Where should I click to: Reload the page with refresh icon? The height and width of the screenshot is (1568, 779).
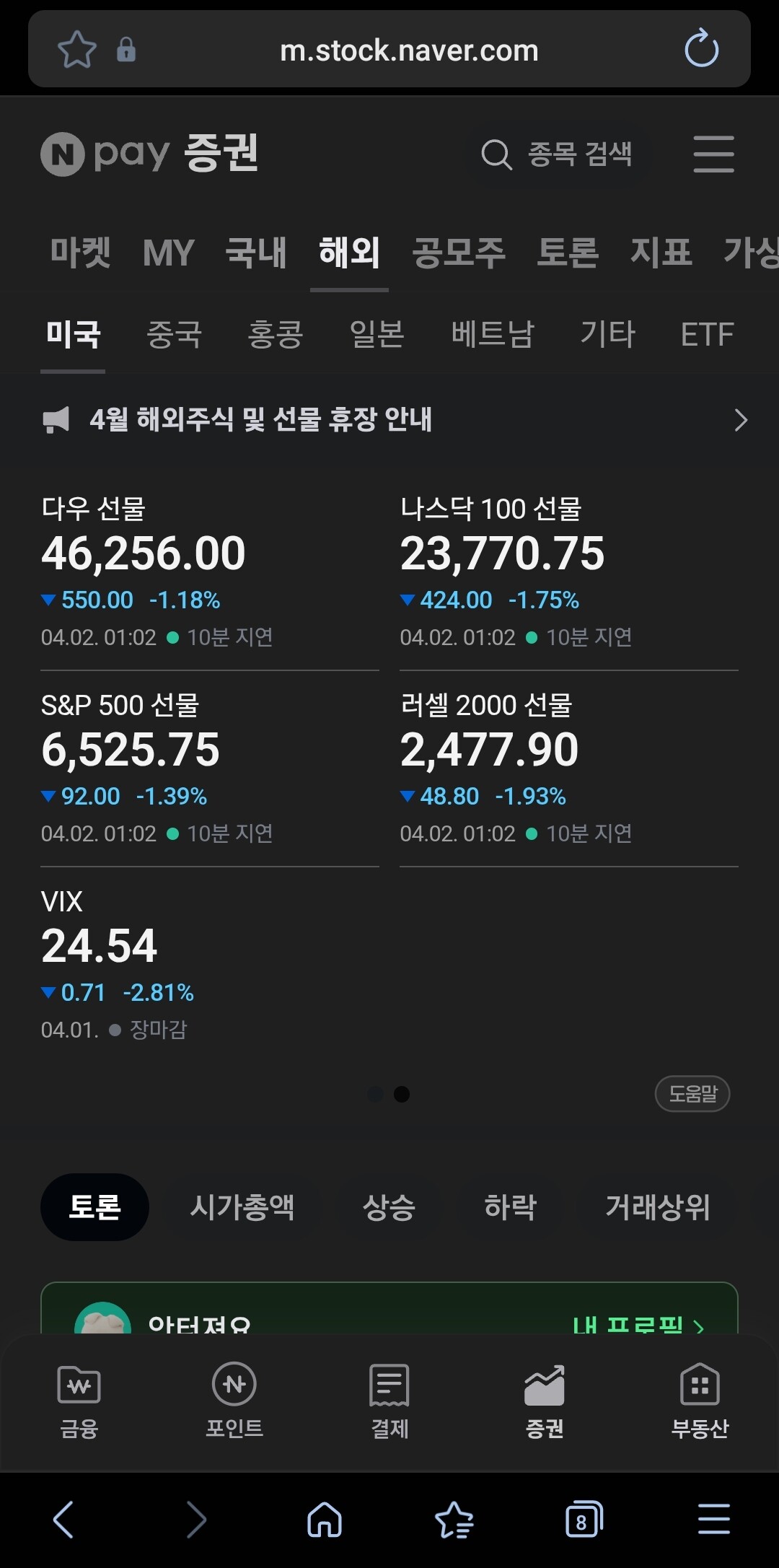701,49
